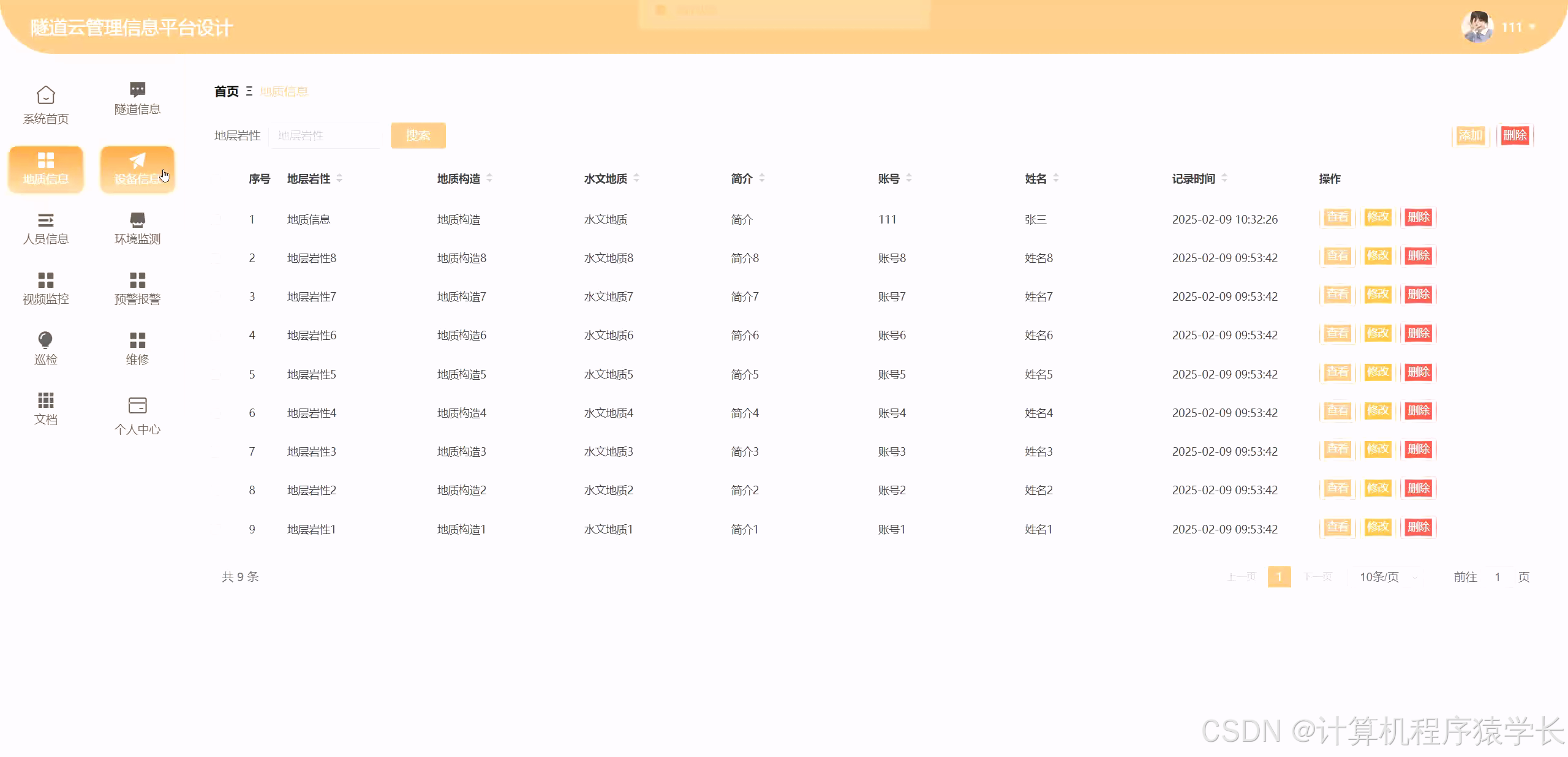
Task: Click 修改 for row 姓名7
Action: pyautogui.click(x=1378, y=295)
